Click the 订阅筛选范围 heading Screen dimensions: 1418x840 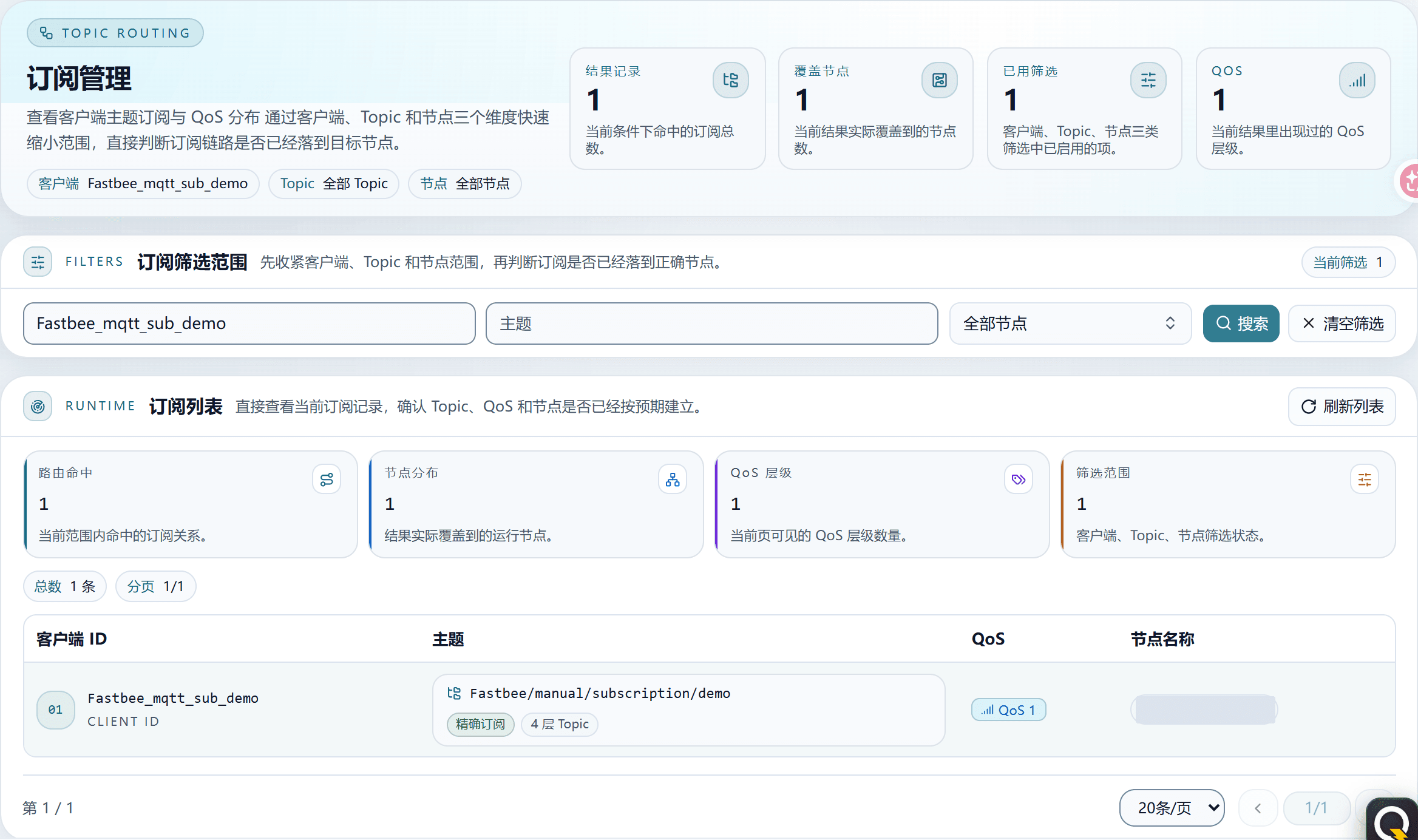pos(192,262)
